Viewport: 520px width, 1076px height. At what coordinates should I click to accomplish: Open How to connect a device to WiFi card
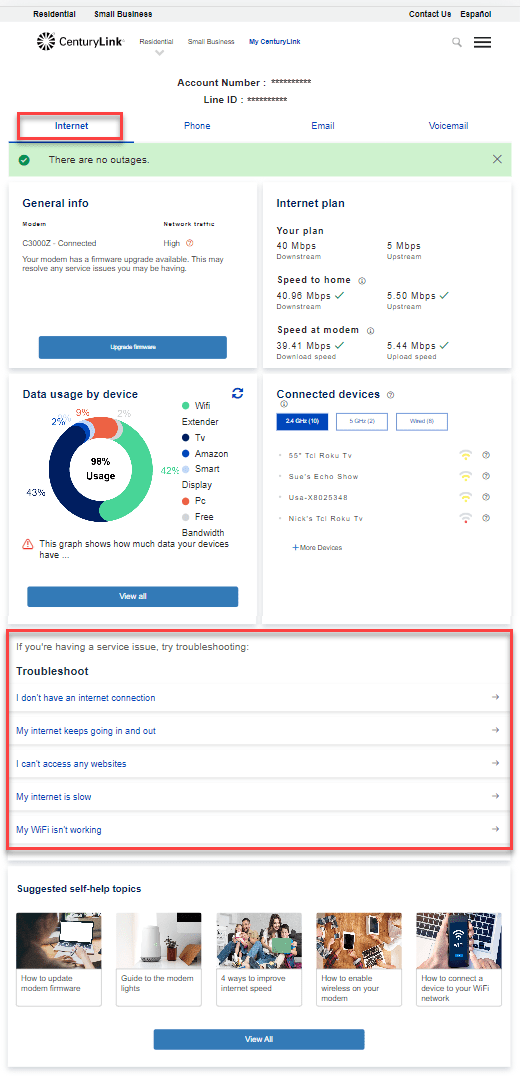click(x=459, y=959)
